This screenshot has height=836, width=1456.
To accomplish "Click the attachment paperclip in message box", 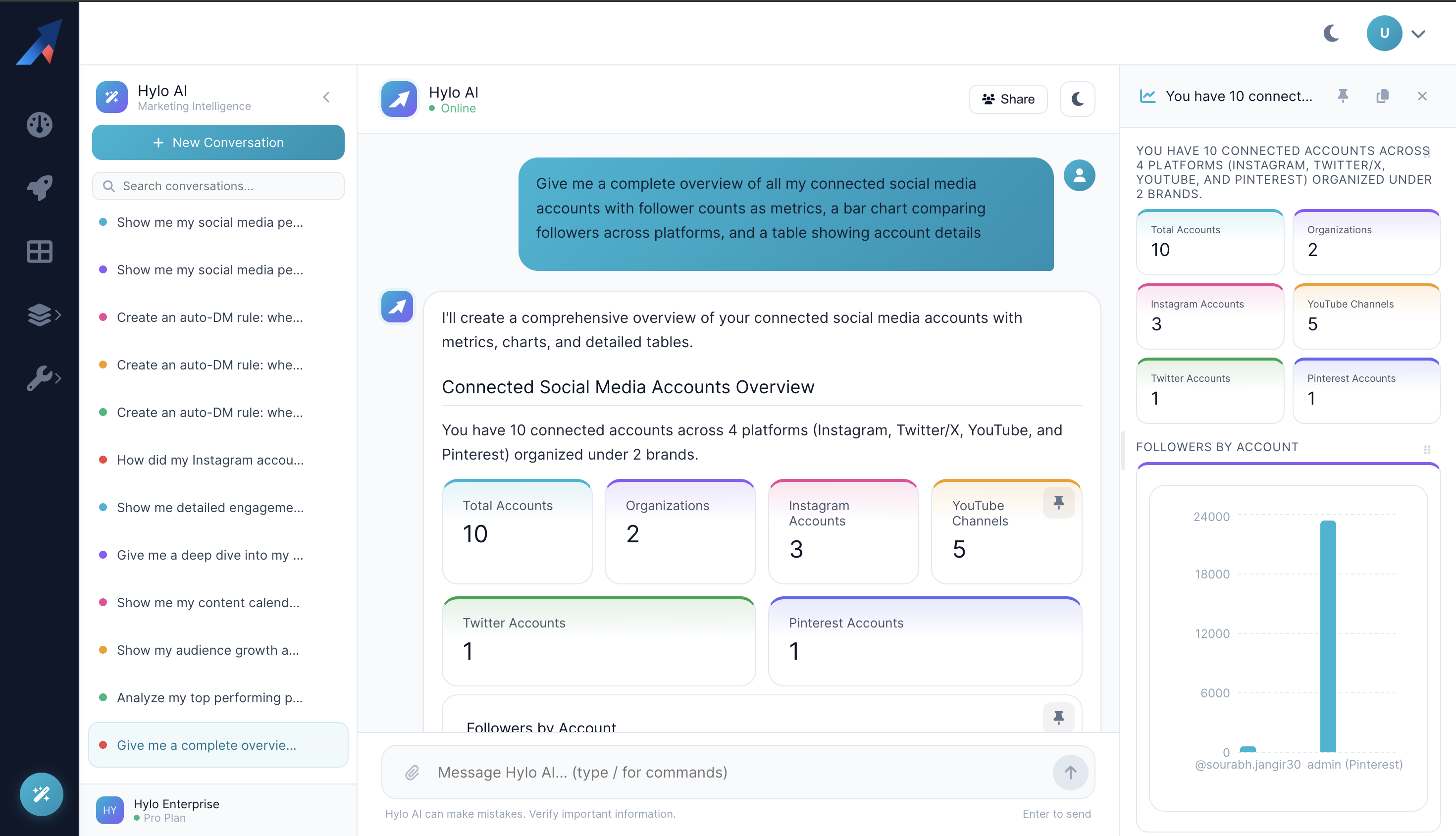I will click(411, 772).
